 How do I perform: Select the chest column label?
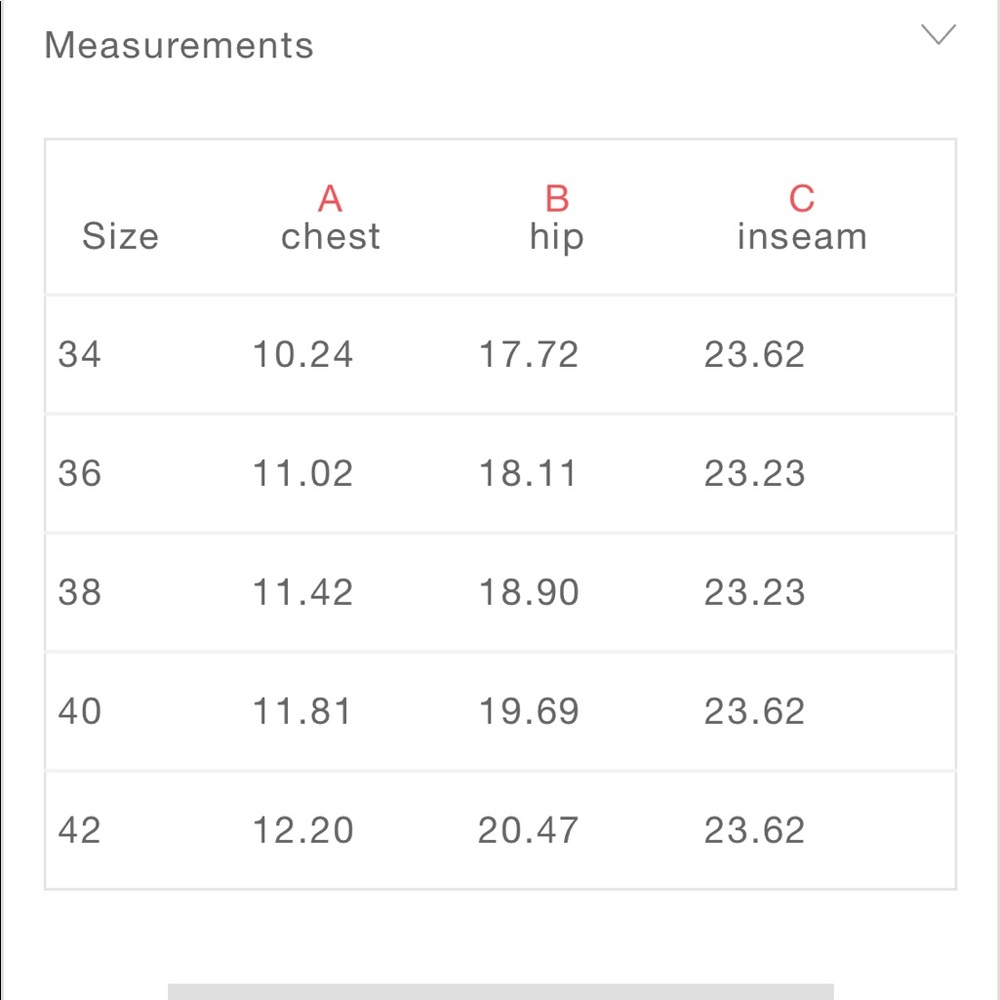330,237
